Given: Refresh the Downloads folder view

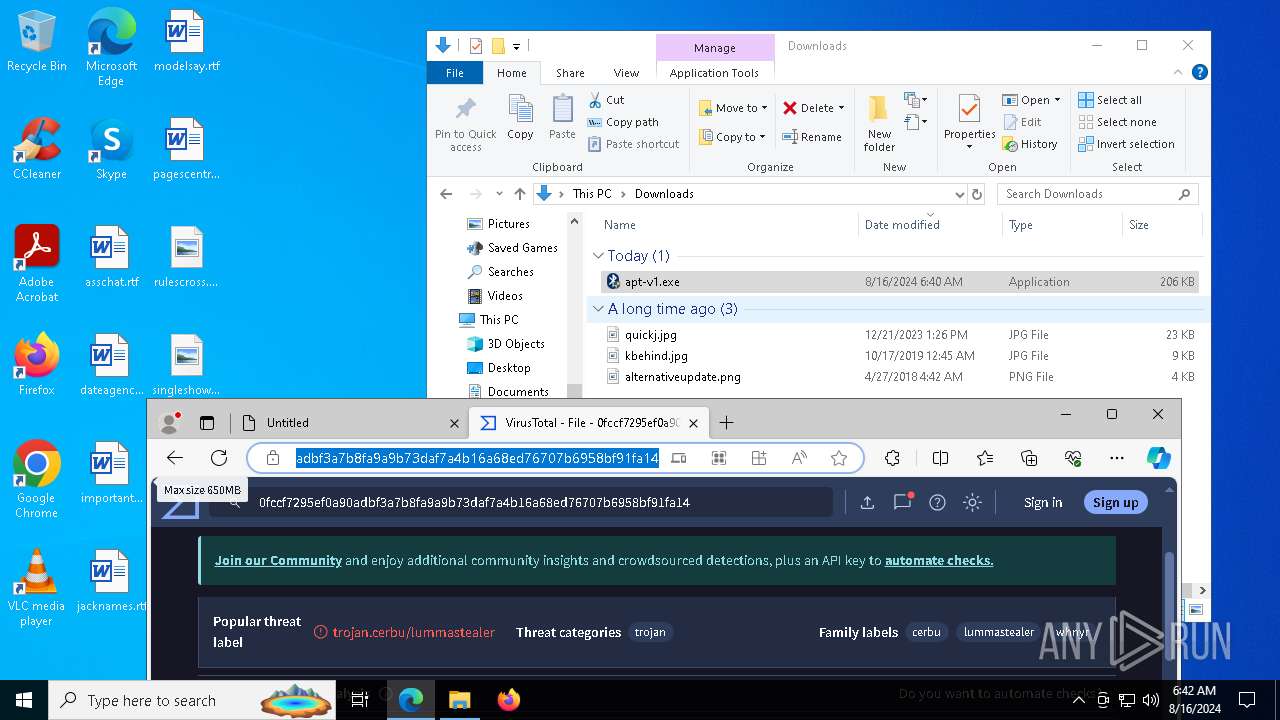Looking at the screenshot, I should 977,194.
